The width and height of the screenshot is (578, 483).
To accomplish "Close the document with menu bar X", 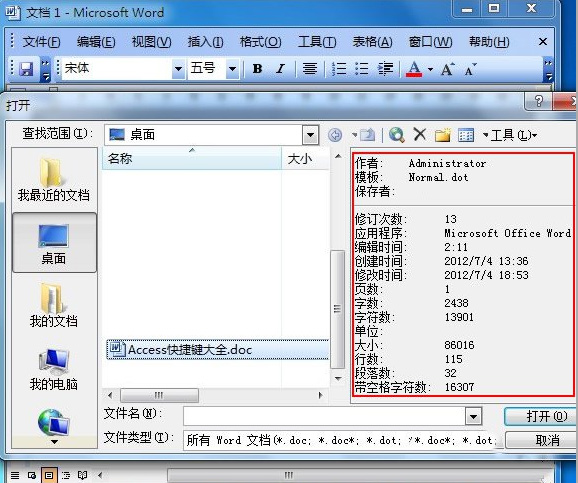I will click(x=543, y=42).
